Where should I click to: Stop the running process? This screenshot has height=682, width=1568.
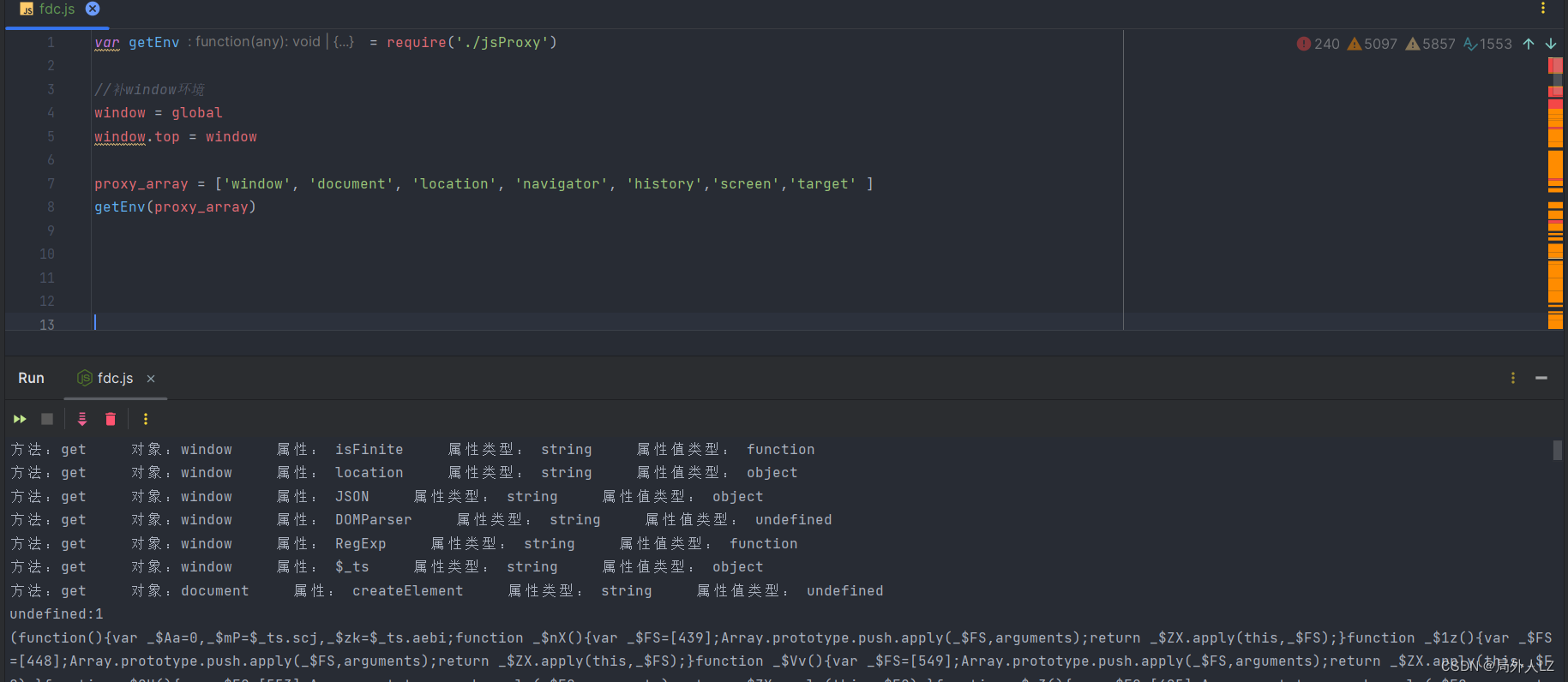47,419
